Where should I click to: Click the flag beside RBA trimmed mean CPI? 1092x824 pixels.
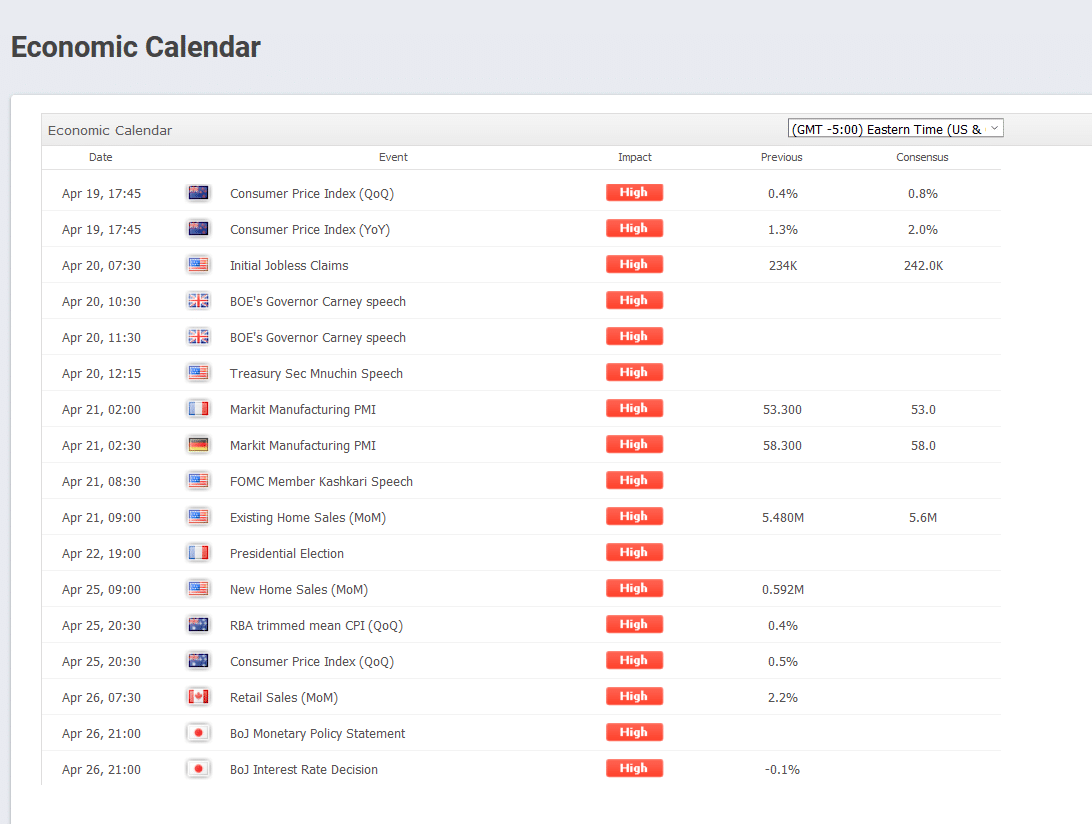pos(198,625)
